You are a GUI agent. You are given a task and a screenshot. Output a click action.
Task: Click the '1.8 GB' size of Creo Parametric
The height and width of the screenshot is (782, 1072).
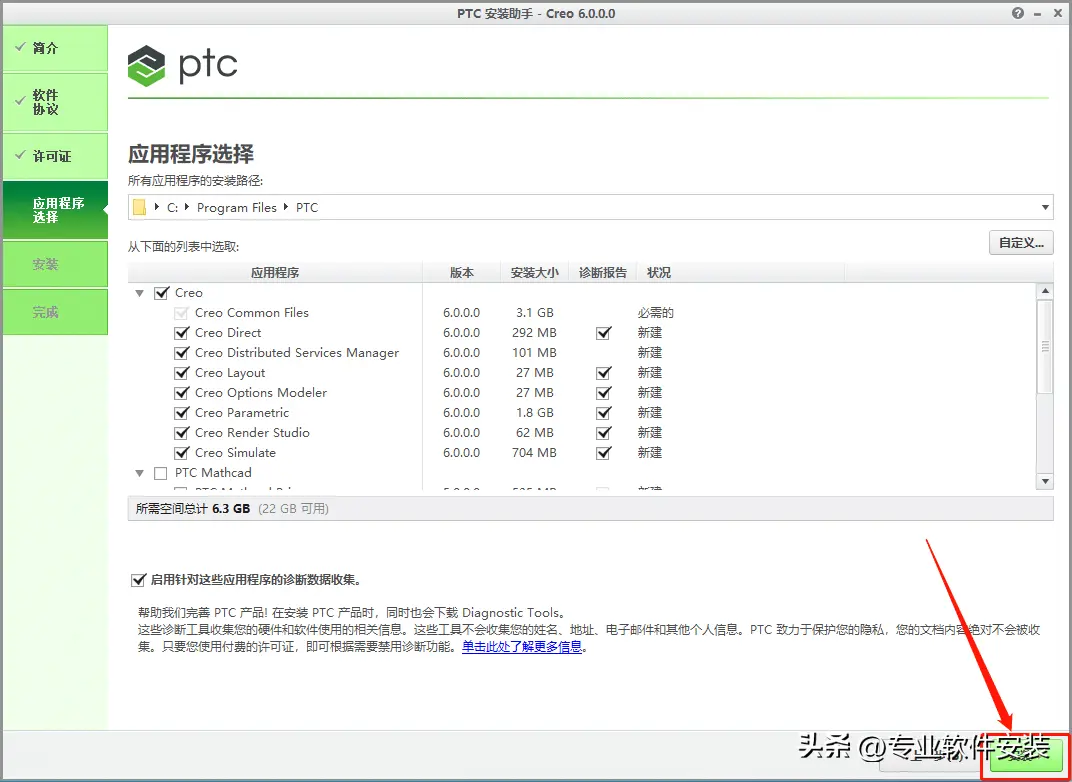[x=535, y=413]
